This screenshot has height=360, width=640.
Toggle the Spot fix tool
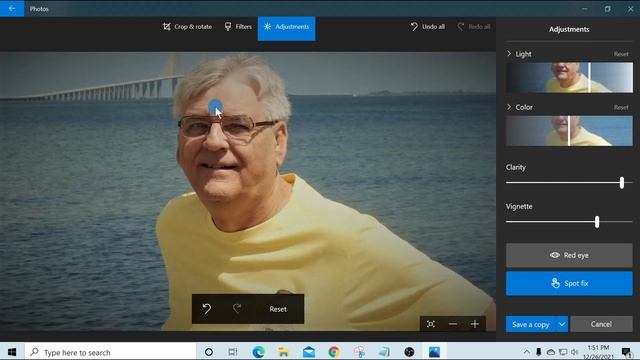pyautogui.click(x=569, y=283)
